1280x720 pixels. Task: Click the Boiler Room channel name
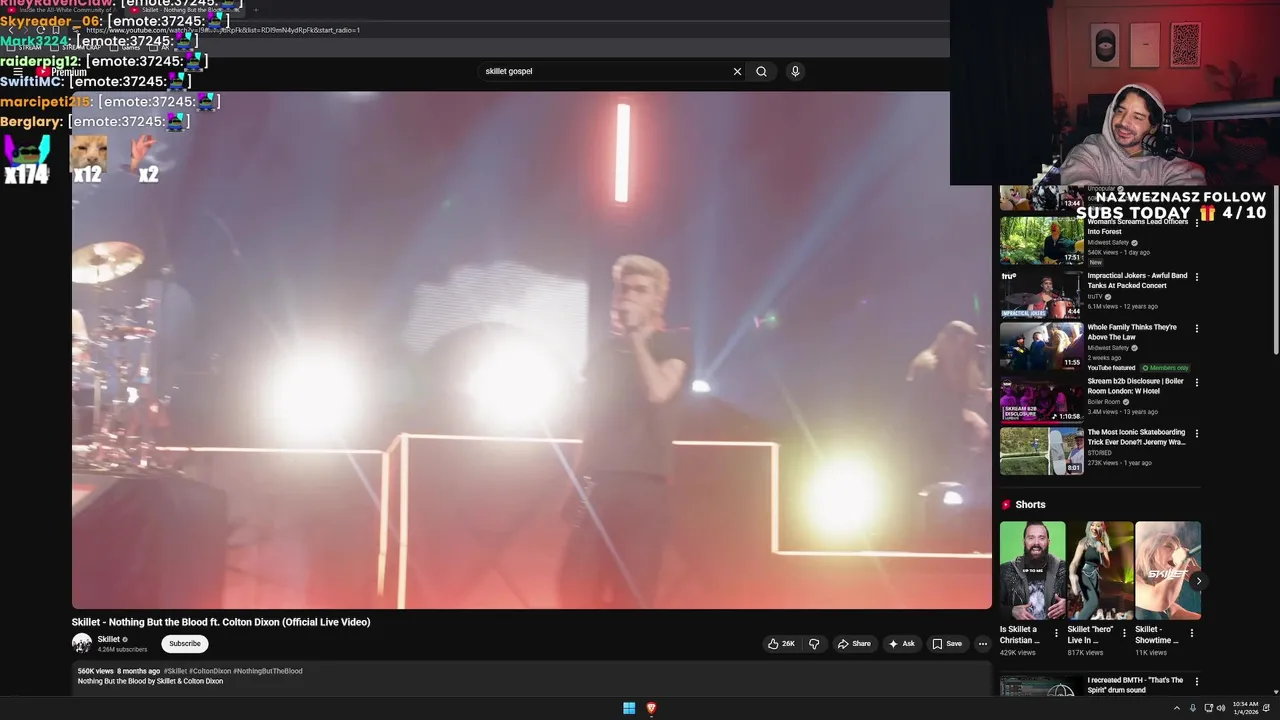[x=1105, y=402]
